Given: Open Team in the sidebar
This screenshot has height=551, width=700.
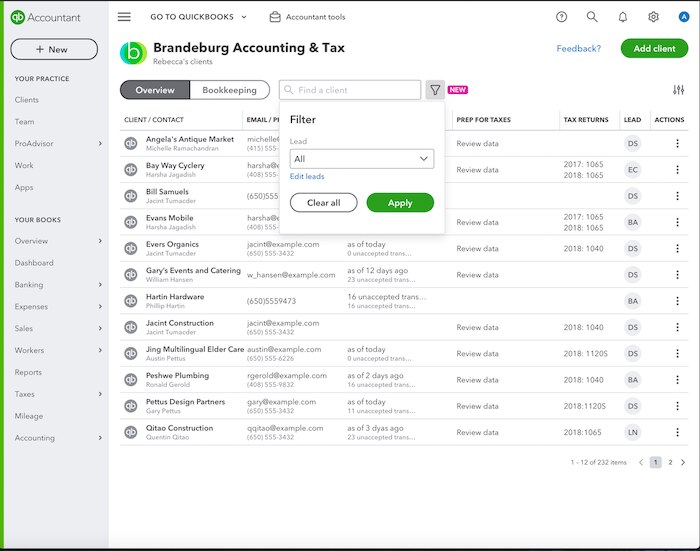Looking at the screenshot, I should tap(24, 121).
